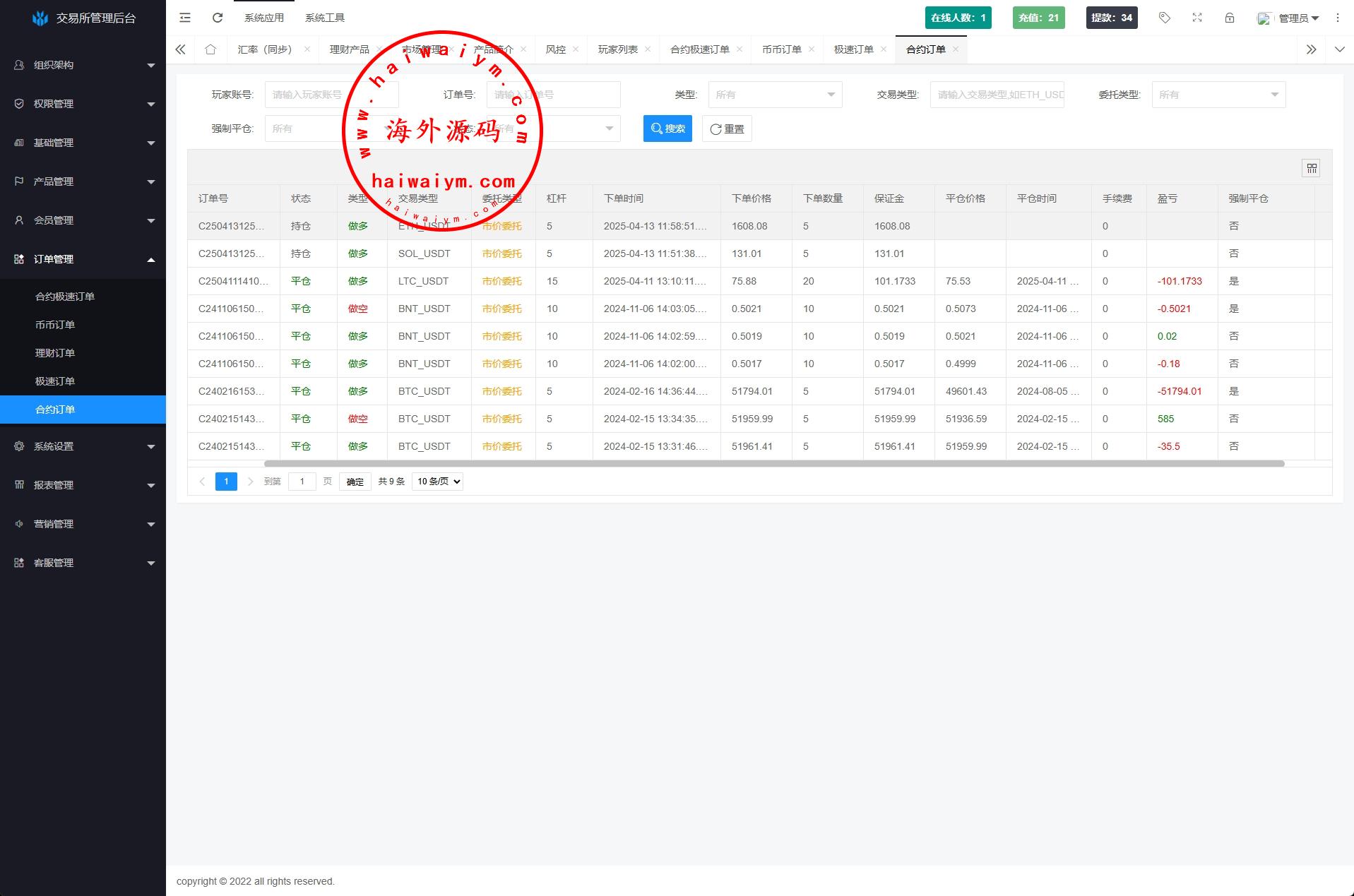The image size is (1354, 896).
Task: Open 理财订单 in the sidebar
Action: point(55,353)
